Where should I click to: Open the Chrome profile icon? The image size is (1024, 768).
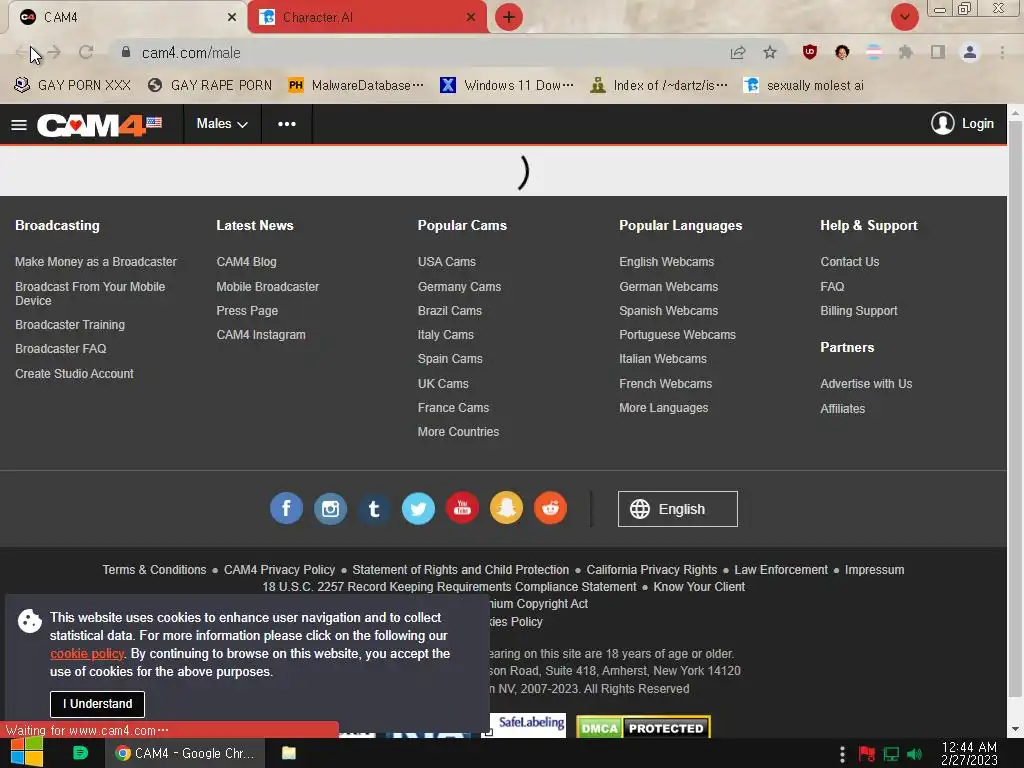[970, 52]
